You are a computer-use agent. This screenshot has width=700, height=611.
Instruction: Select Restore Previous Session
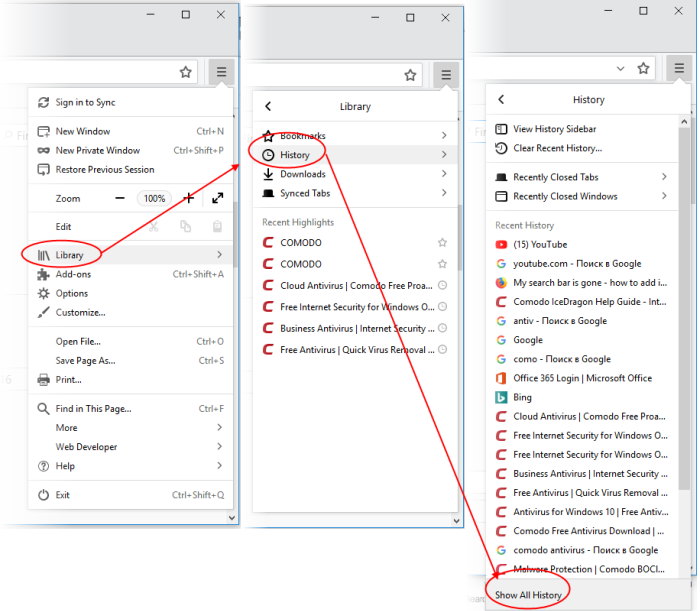[130, 170]
